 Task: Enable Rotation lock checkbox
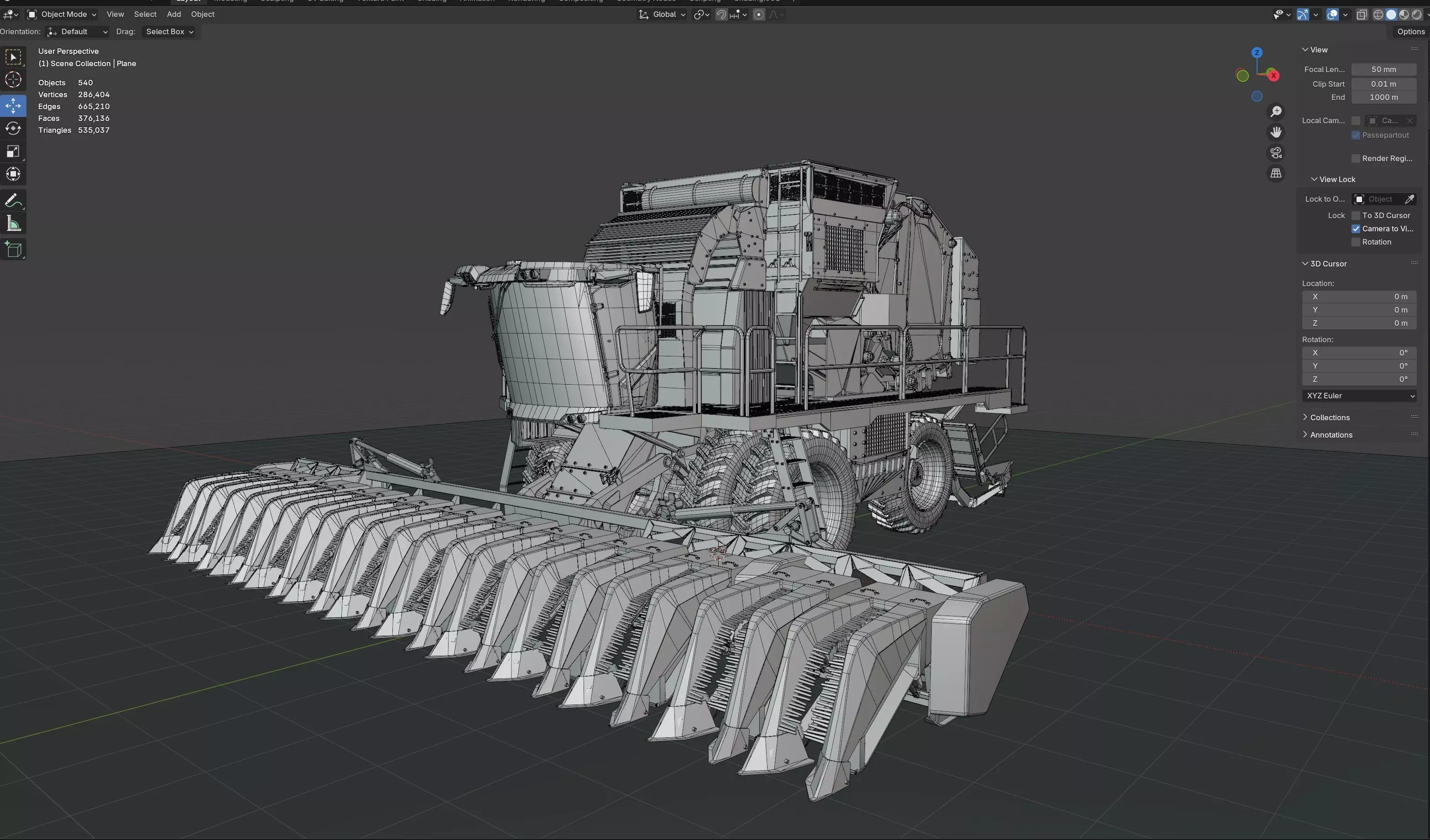1356,242
